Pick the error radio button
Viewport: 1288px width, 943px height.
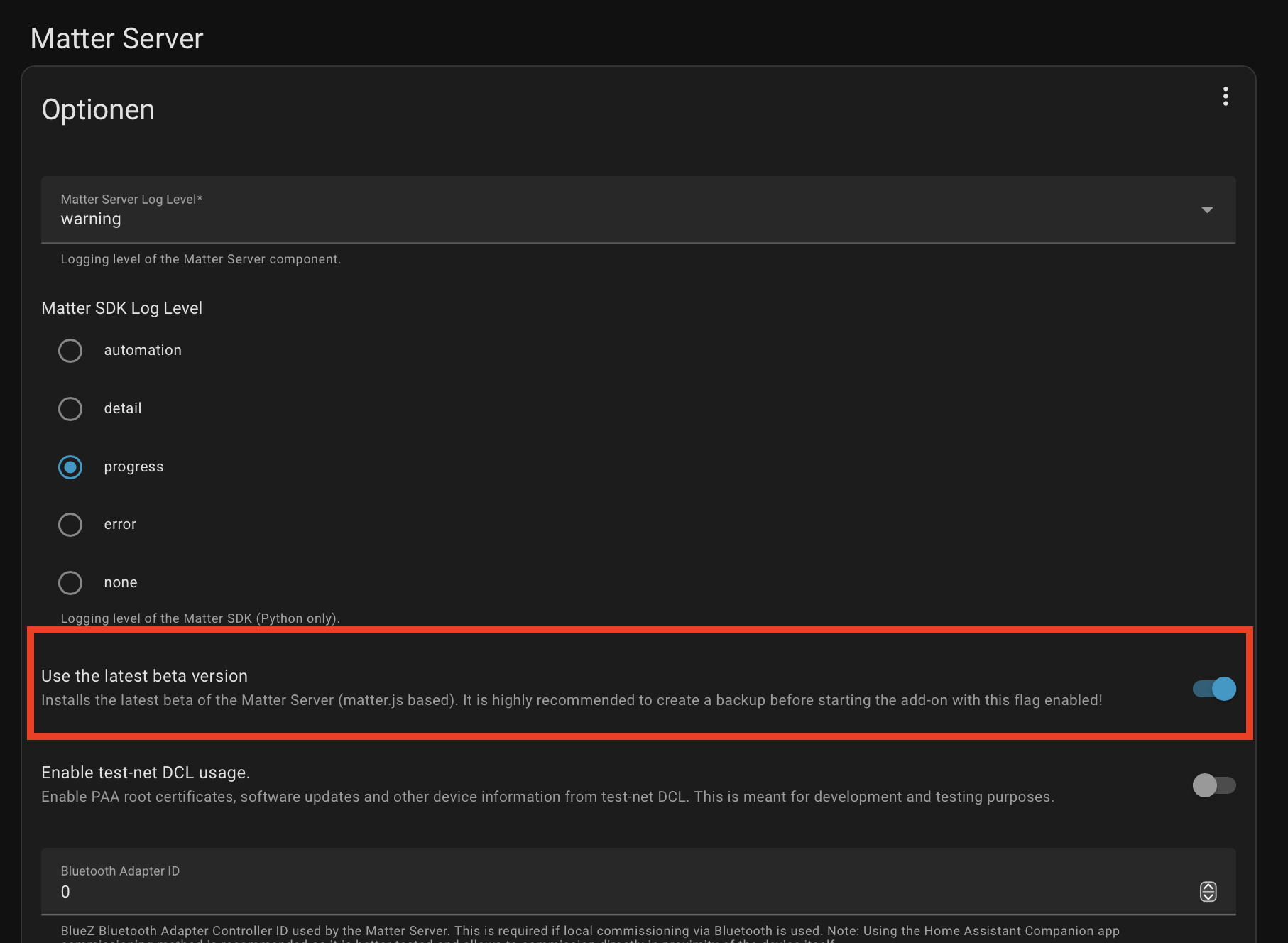click(x=70, y=525)
